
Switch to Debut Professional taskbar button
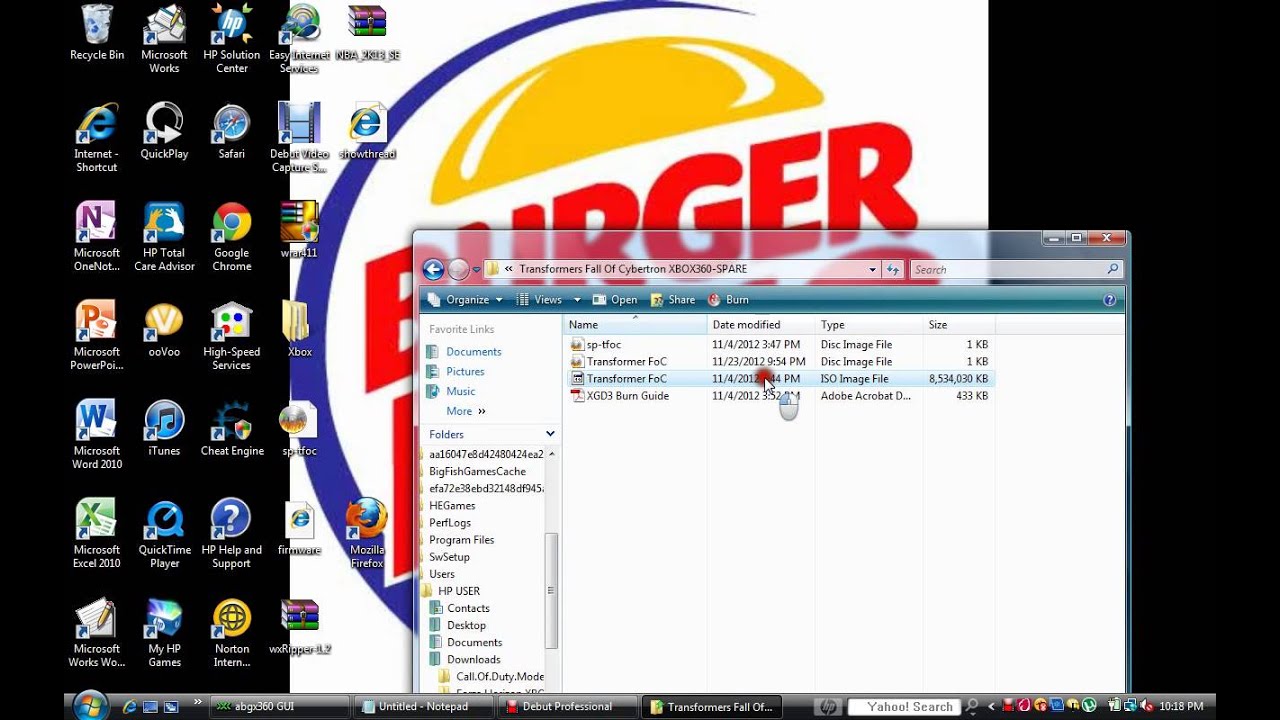(568, 707)
